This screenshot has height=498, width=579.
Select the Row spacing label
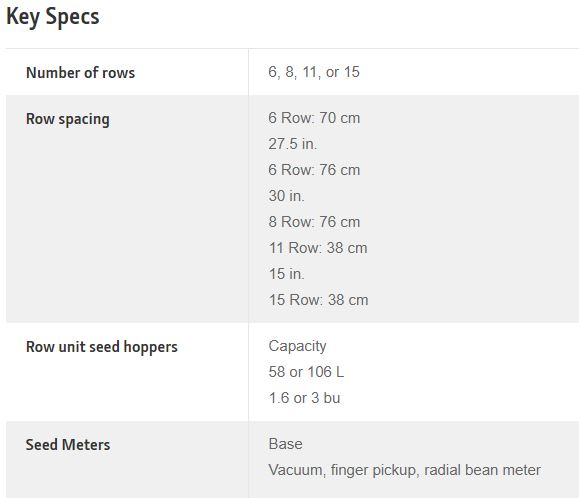point(68,119)
